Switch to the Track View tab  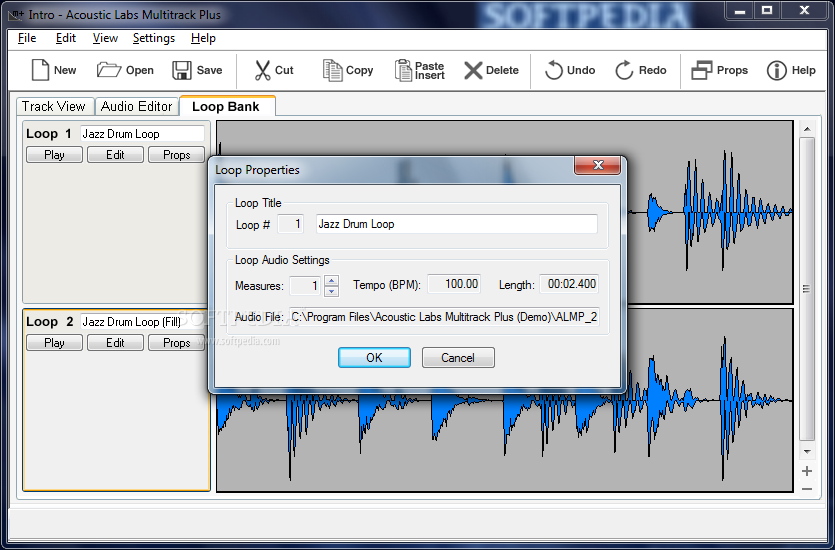[54, 106]
